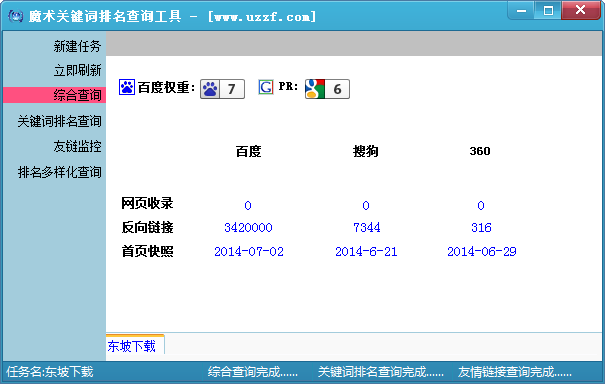Click the Google G icon beside PR
Viewport: 605px width, 384px height.
coord(266,87)
